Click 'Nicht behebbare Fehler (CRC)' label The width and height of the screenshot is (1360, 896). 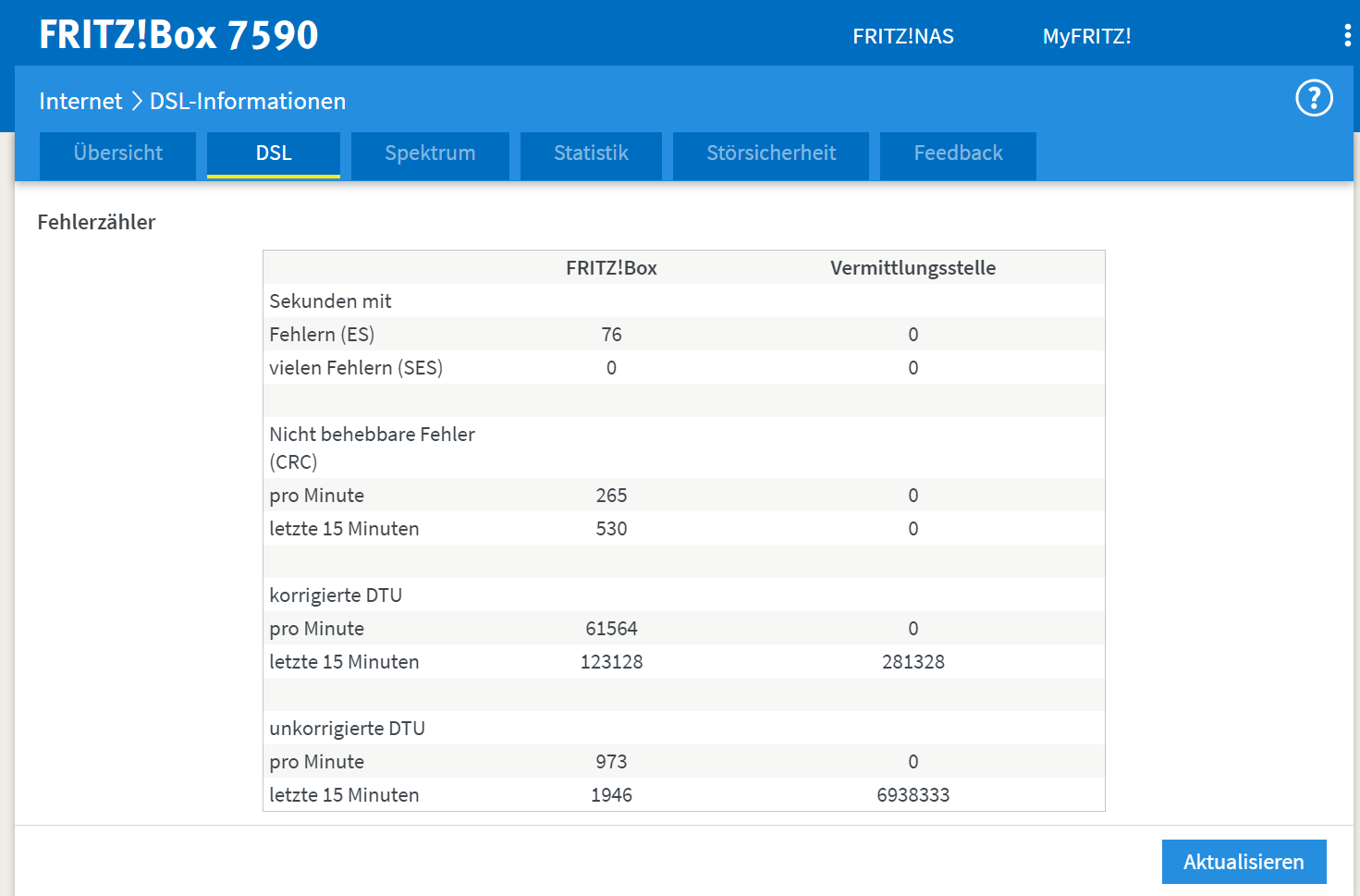[x=372, y=448]
